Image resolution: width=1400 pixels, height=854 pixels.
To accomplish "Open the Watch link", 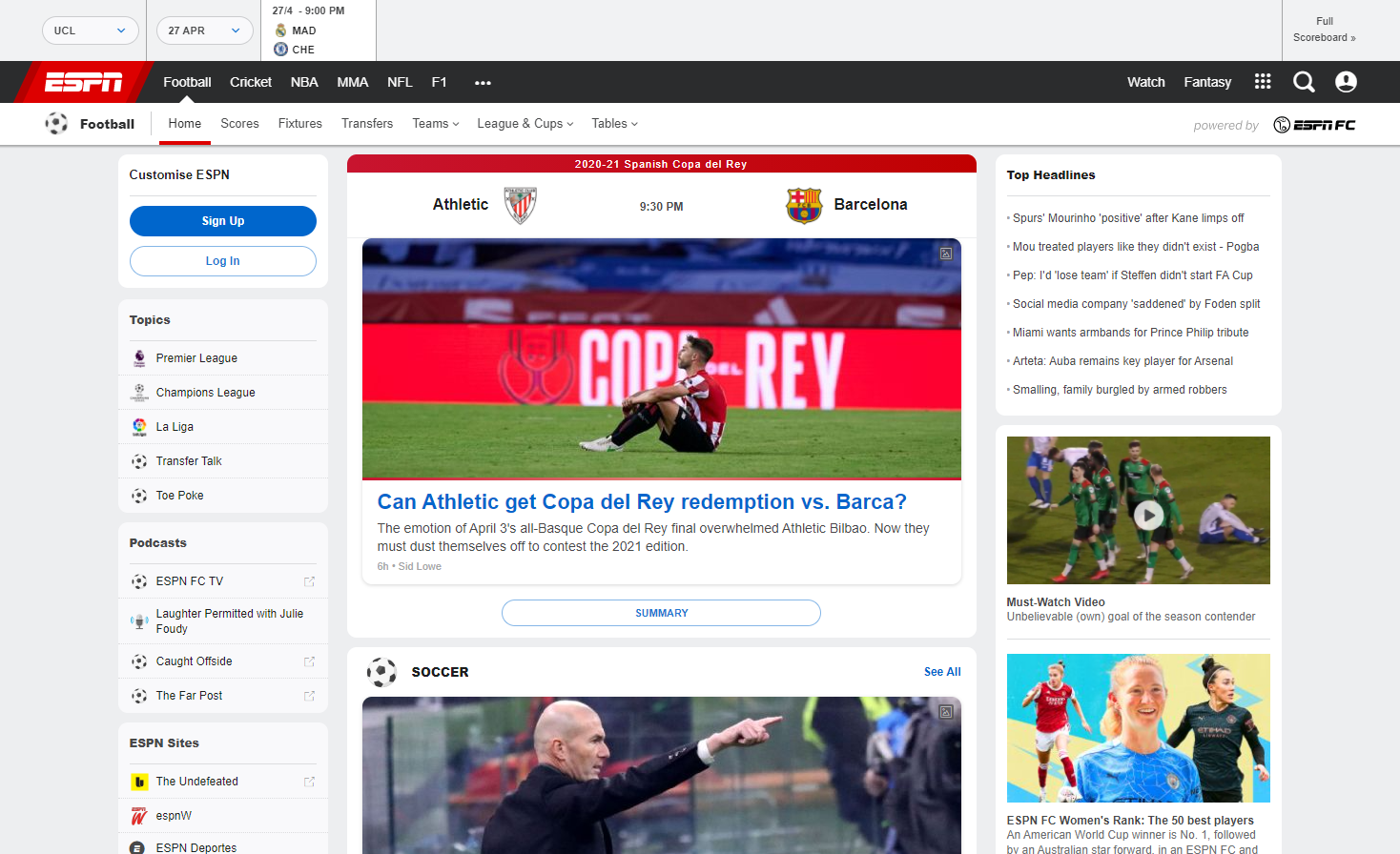I will tap(1146, 82).
